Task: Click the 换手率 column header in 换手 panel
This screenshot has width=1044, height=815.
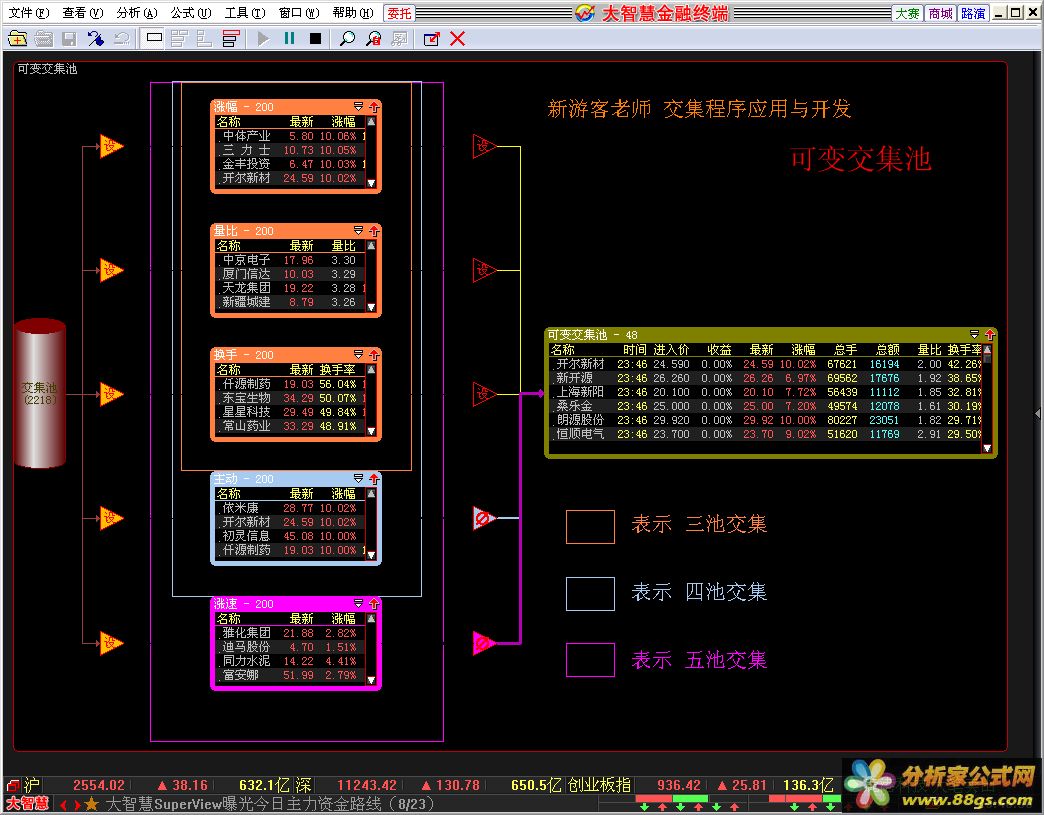Action: [338, 370]
